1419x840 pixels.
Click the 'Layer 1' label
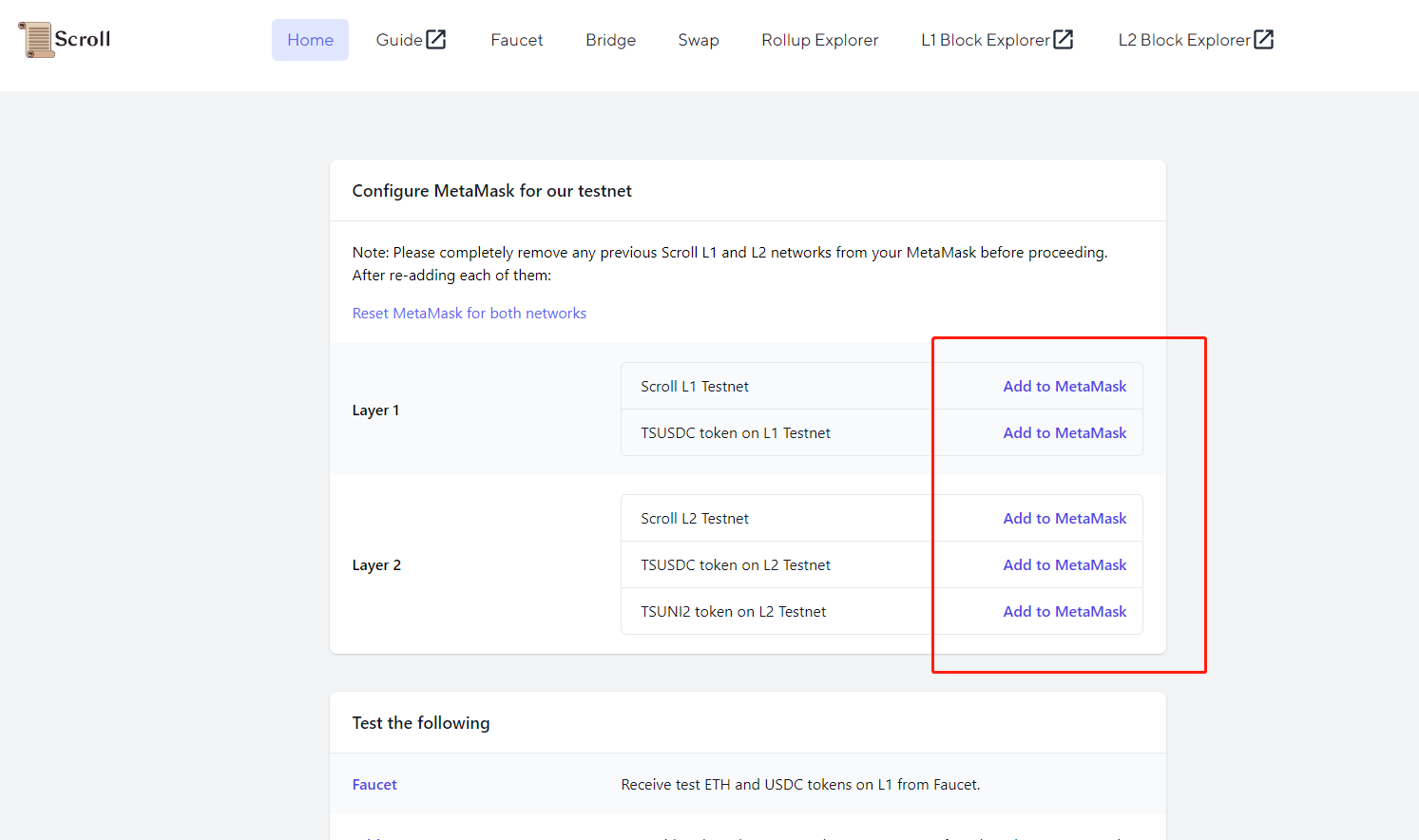tap(375, 410)
